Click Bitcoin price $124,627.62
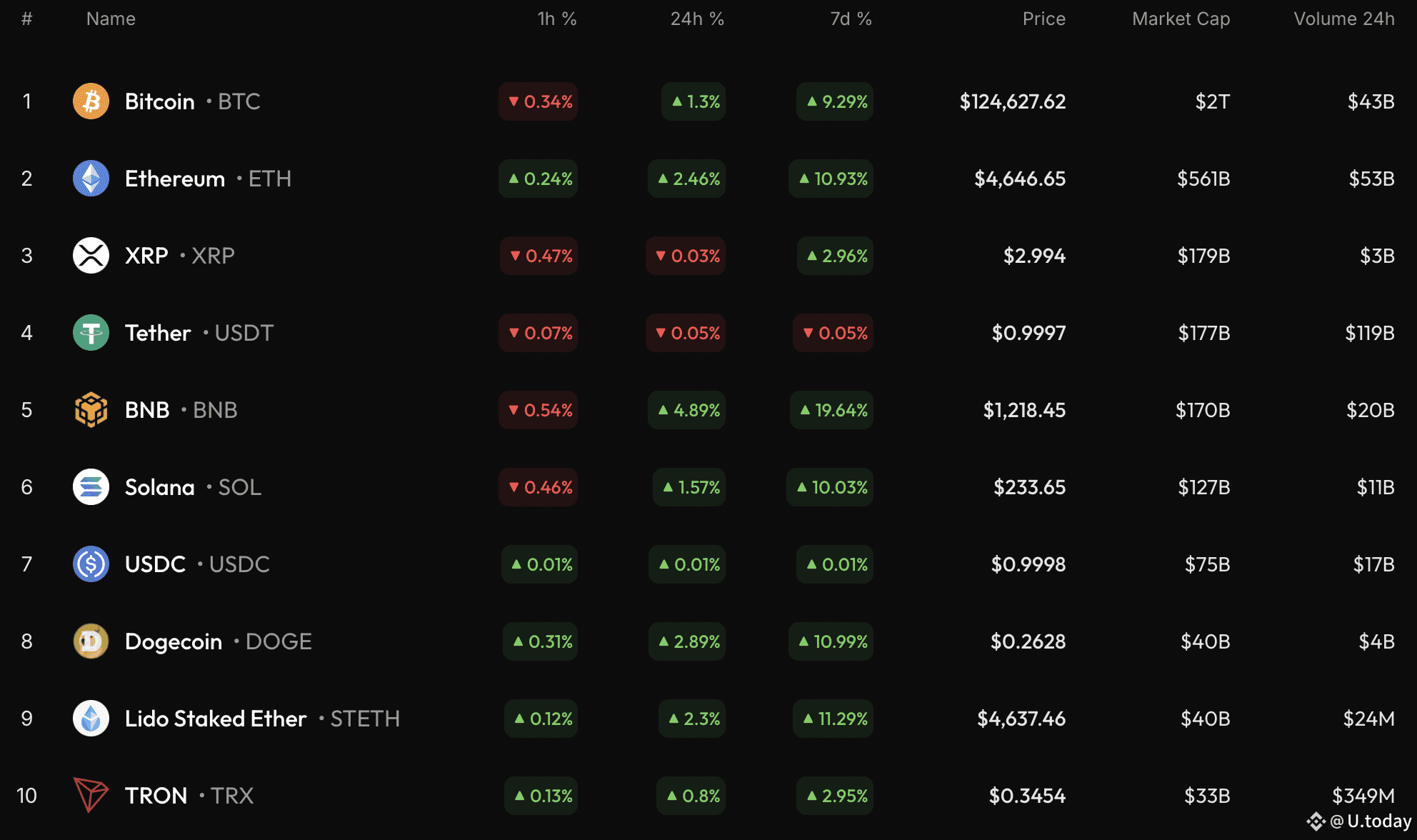This screenshot has width=1417, height=840. pyautogui.click(x=1012, y=101)
